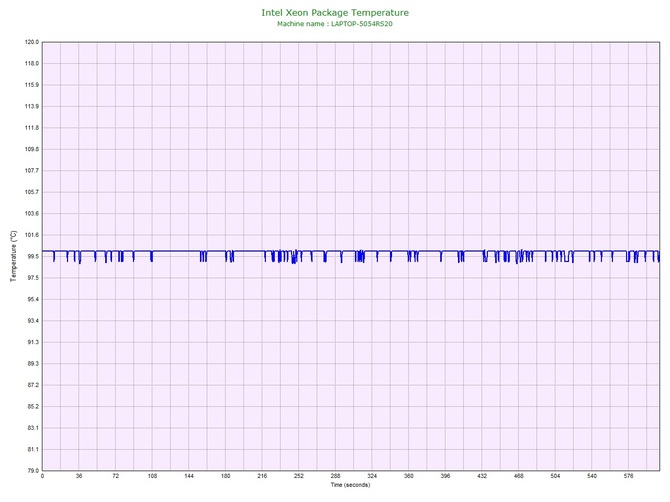
Task: Select the 72 time axis label
Action: (116, 476)
